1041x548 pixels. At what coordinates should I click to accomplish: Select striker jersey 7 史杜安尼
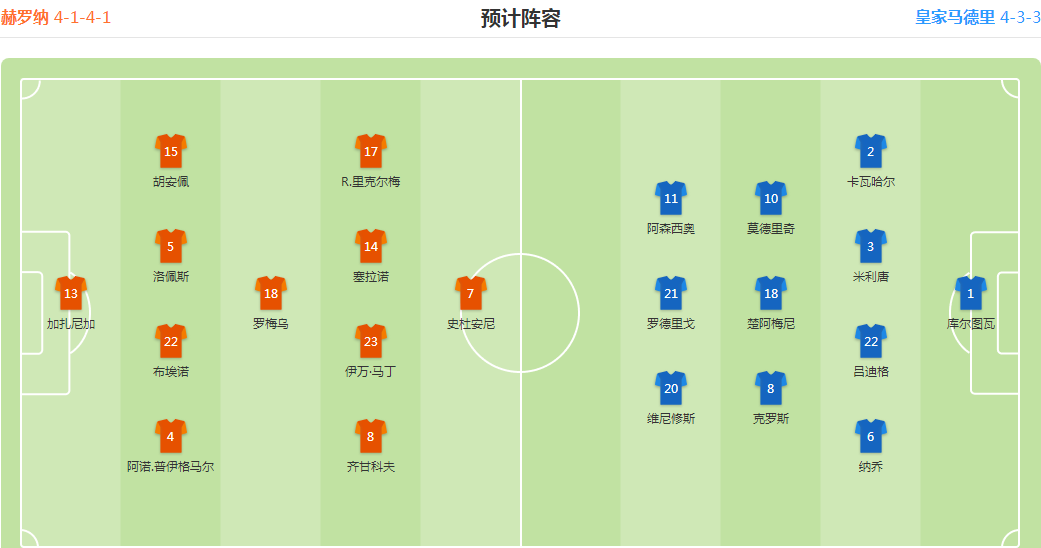(471, 294)
